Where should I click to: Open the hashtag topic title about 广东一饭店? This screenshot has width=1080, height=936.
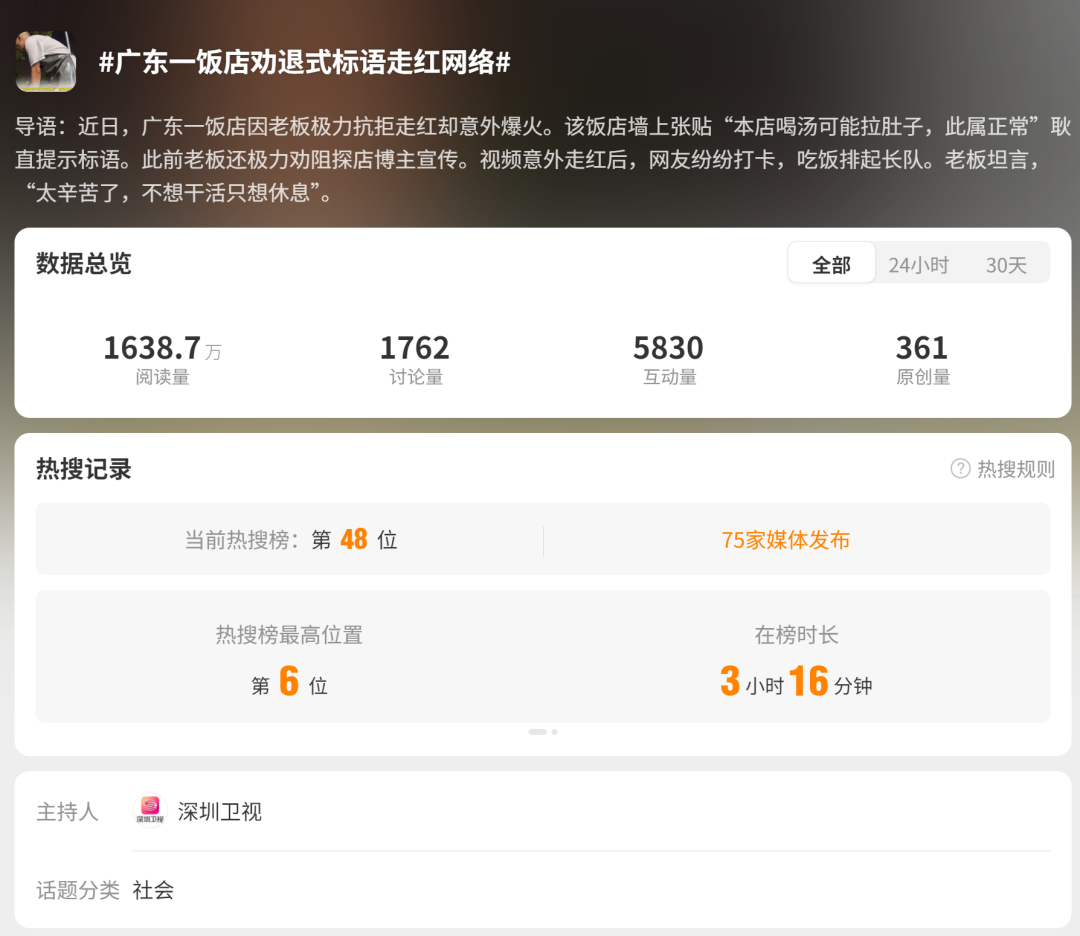coord(305,63)
